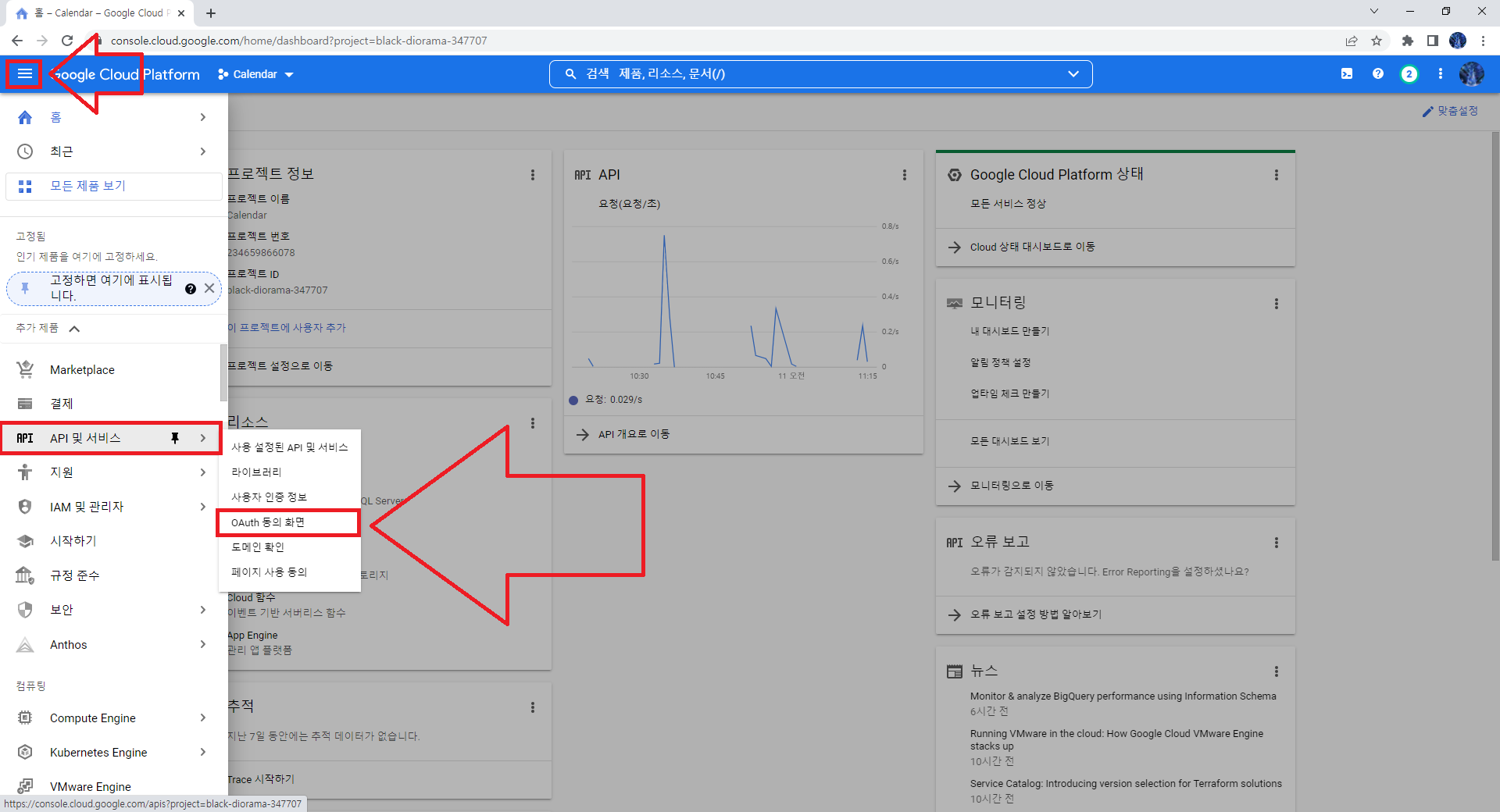1500x812 pixels.
Task: Open the Calendar project selector dropdown
Action: (x=255, y=74)
